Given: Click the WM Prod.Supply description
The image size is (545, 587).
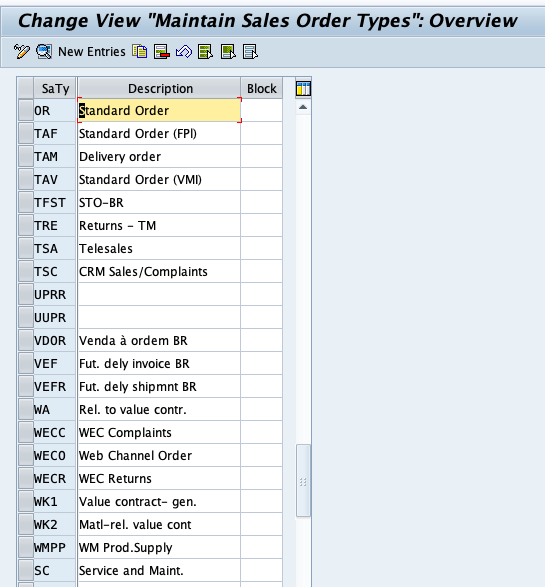Looking at the screenshot, I should pos(159,547).
